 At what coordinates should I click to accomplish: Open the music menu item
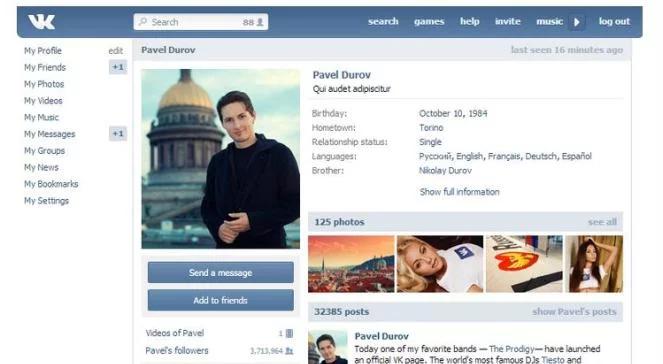pos(549,22)
